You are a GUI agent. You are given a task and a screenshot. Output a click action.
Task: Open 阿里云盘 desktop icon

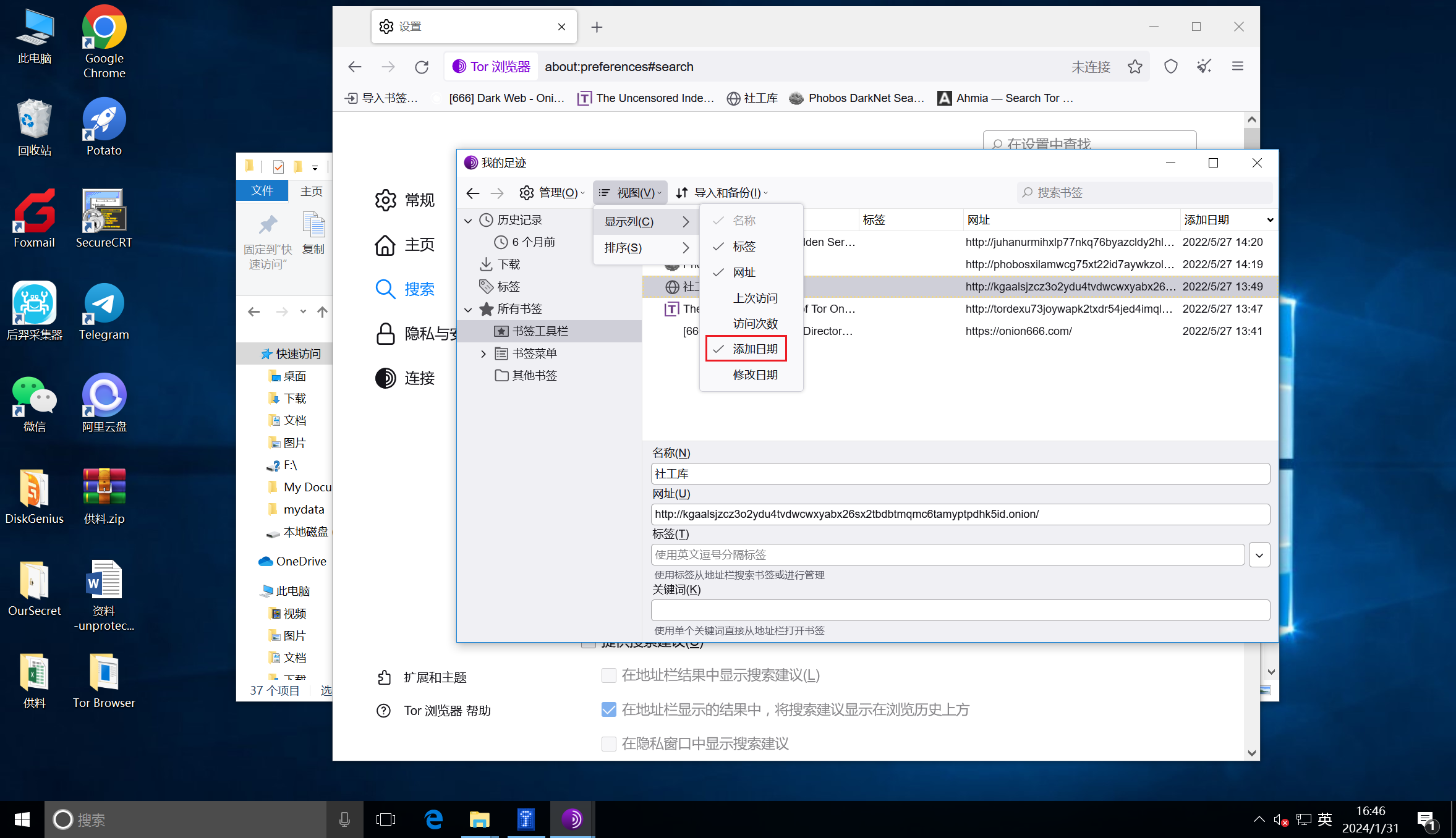pyautogui.click(x=104, y=404)
